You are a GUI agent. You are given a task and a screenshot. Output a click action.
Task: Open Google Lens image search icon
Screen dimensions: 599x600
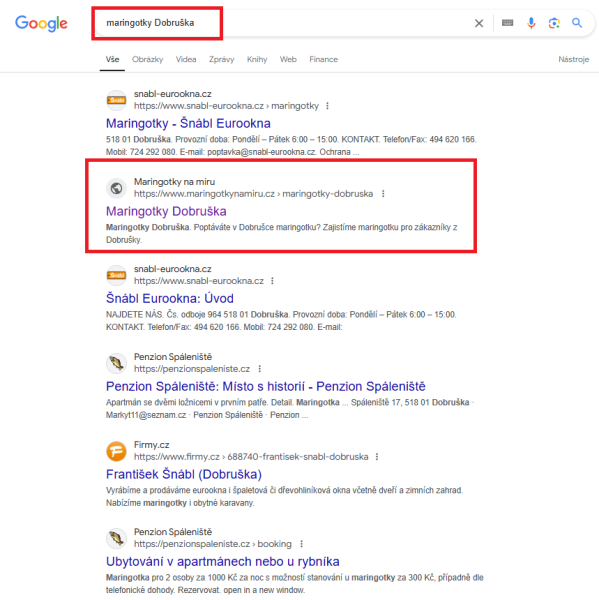[x=554, y=23]
